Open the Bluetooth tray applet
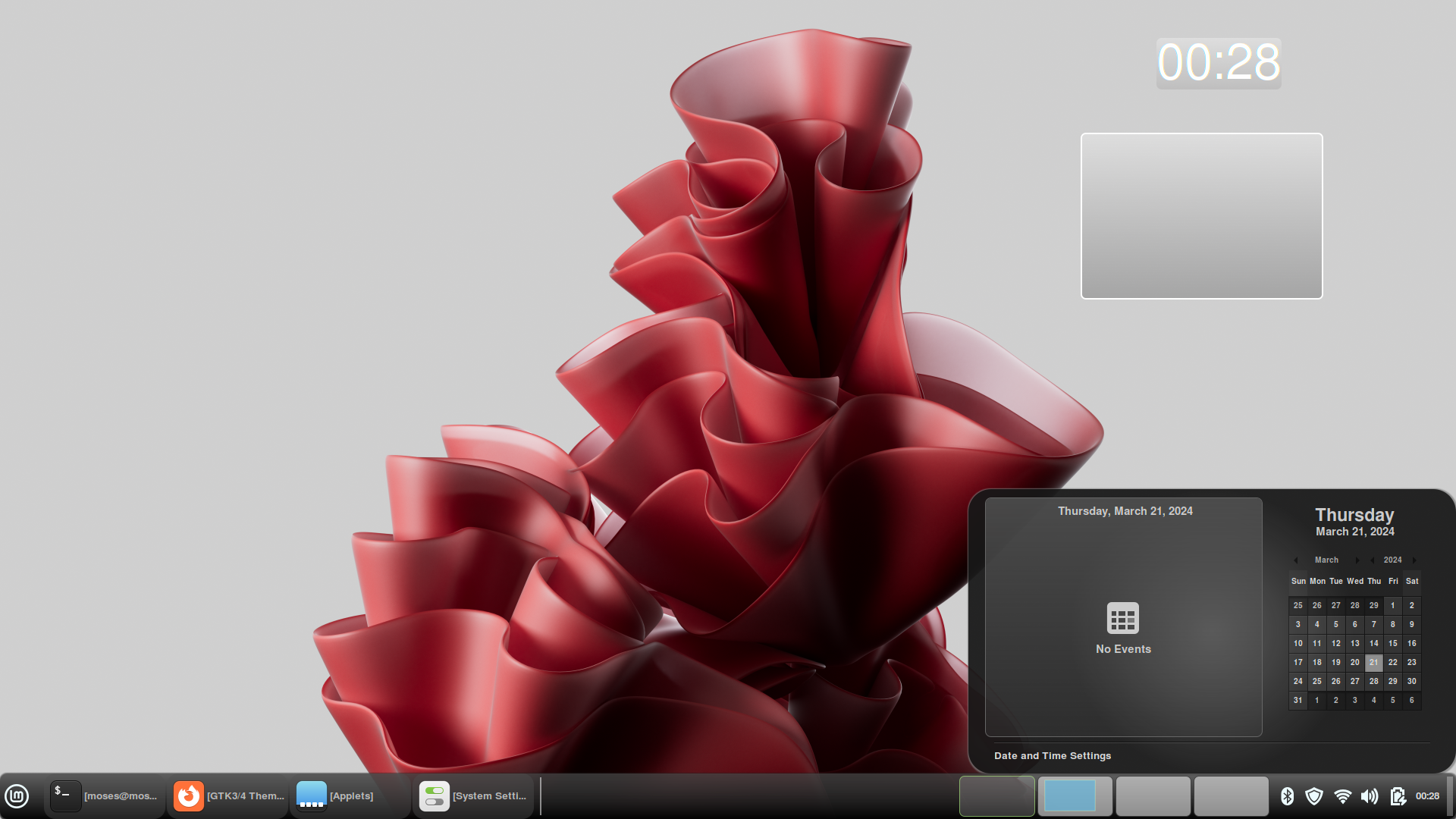 pos(1287,796)
